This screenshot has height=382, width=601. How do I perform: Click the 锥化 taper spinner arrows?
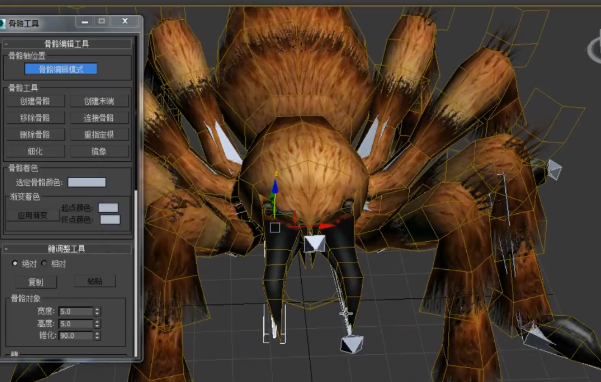coord(97,336)
